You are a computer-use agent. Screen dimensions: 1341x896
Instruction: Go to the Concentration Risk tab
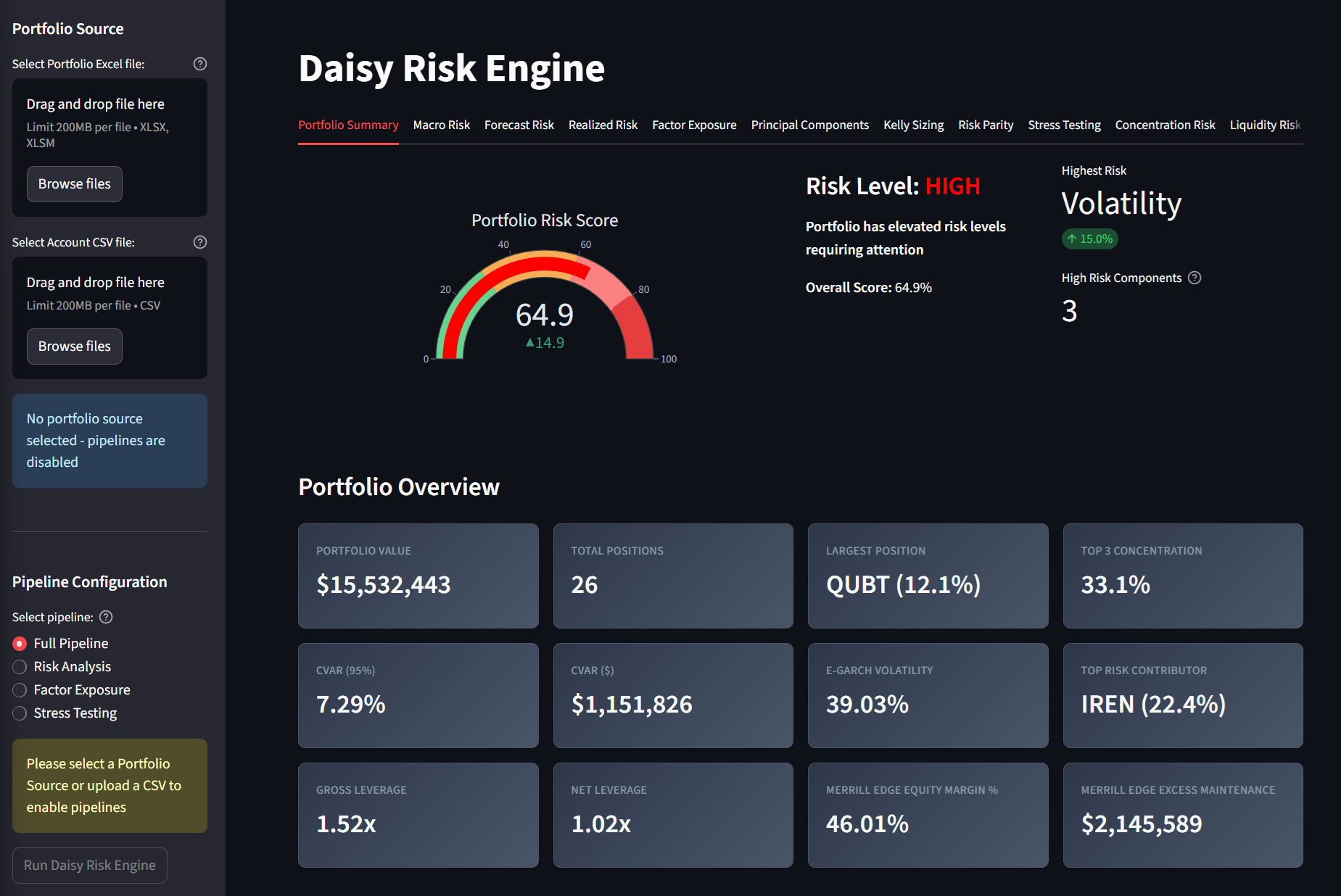[1165, 125]
